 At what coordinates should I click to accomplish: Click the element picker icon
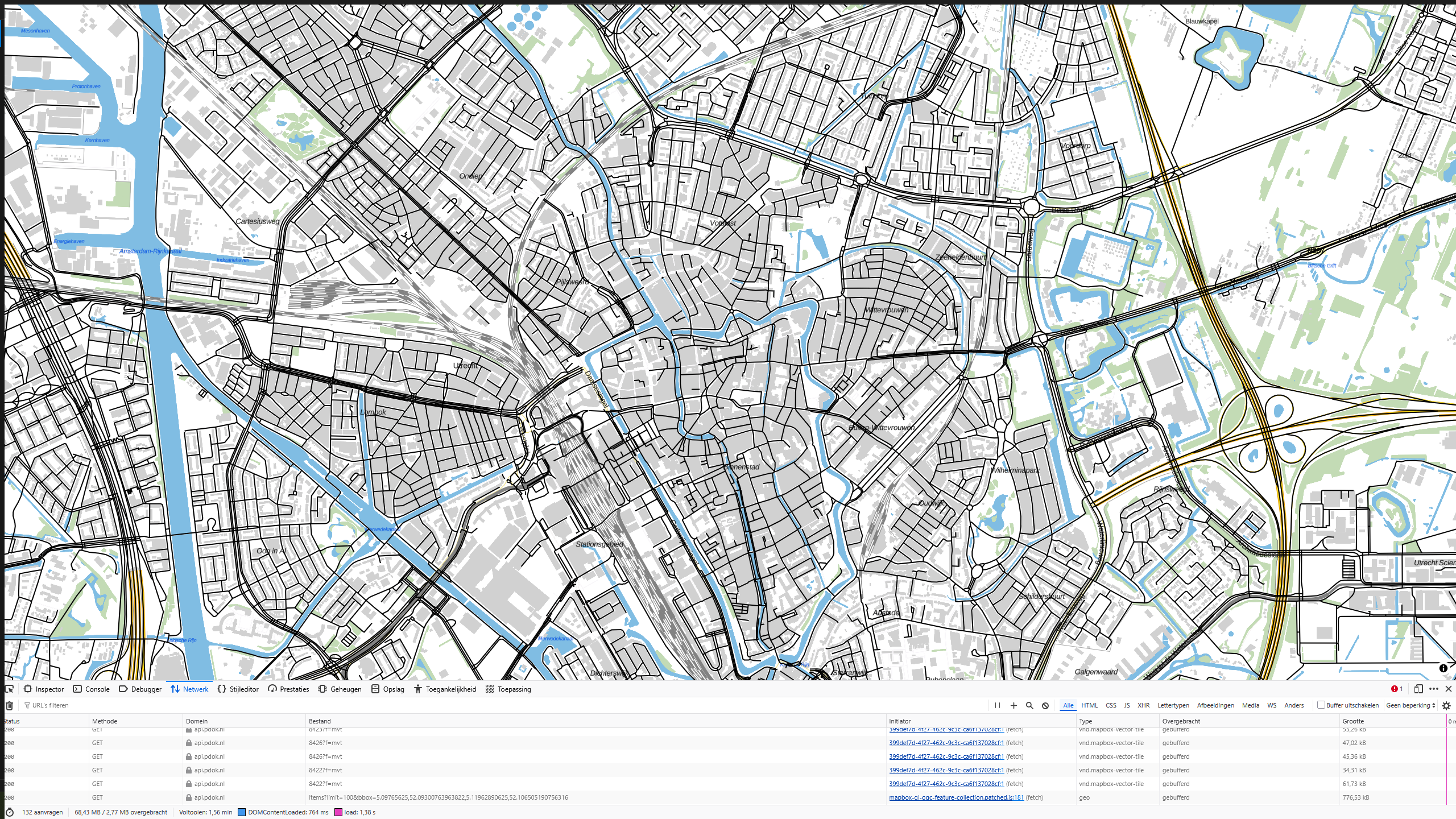(9, 689)
